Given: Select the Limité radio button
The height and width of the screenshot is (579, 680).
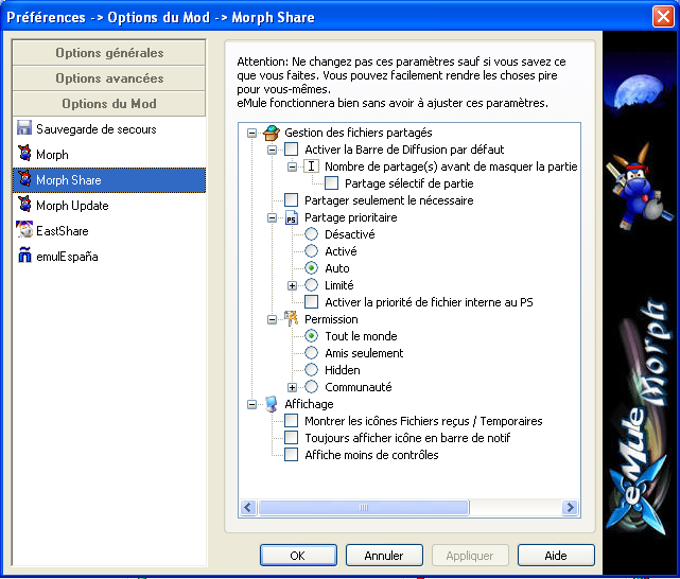Looking at the screenshot, I should [x=311, y=285].
